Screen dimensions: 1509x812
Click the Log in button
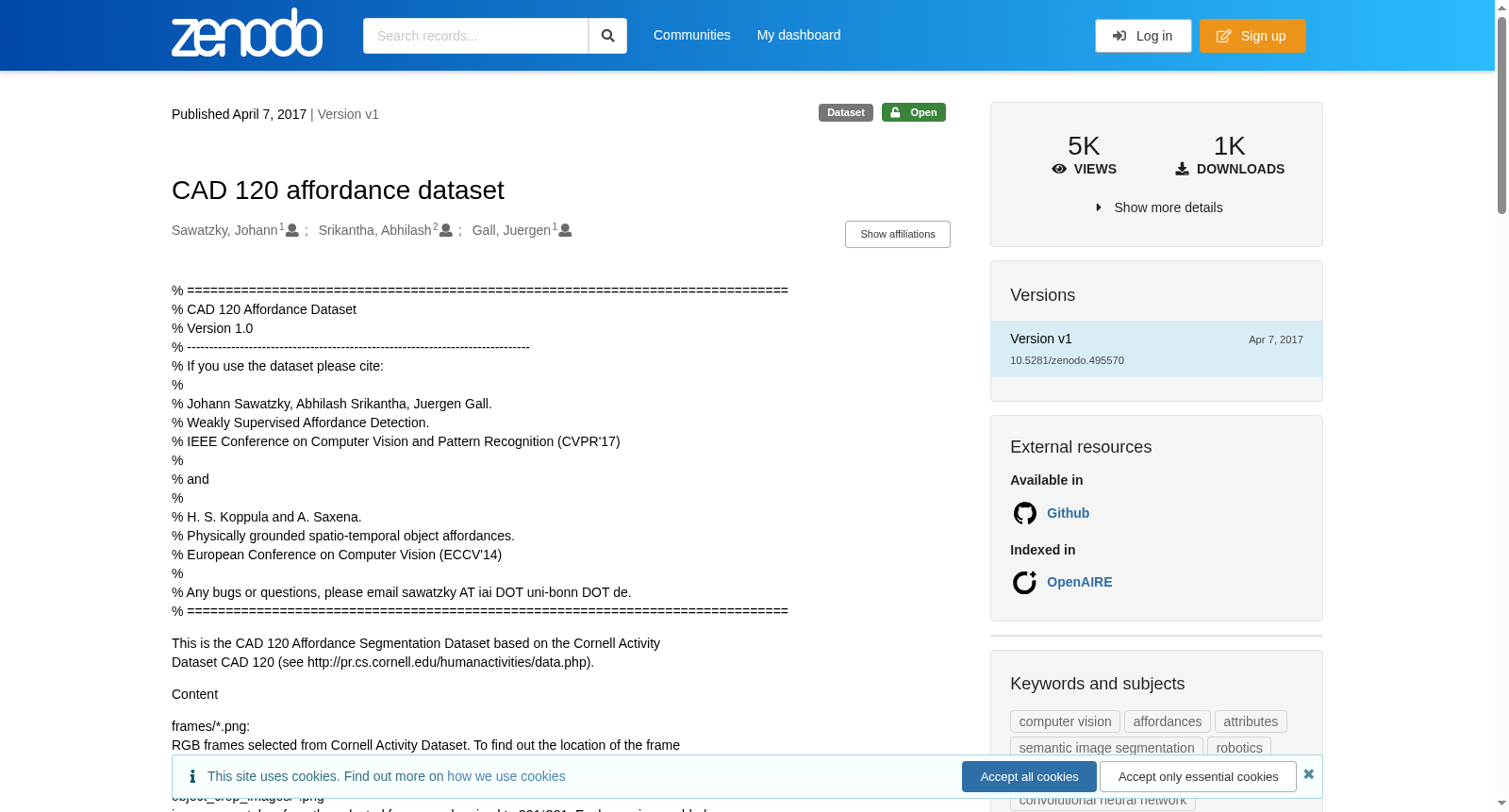[x=1143, y=36]
